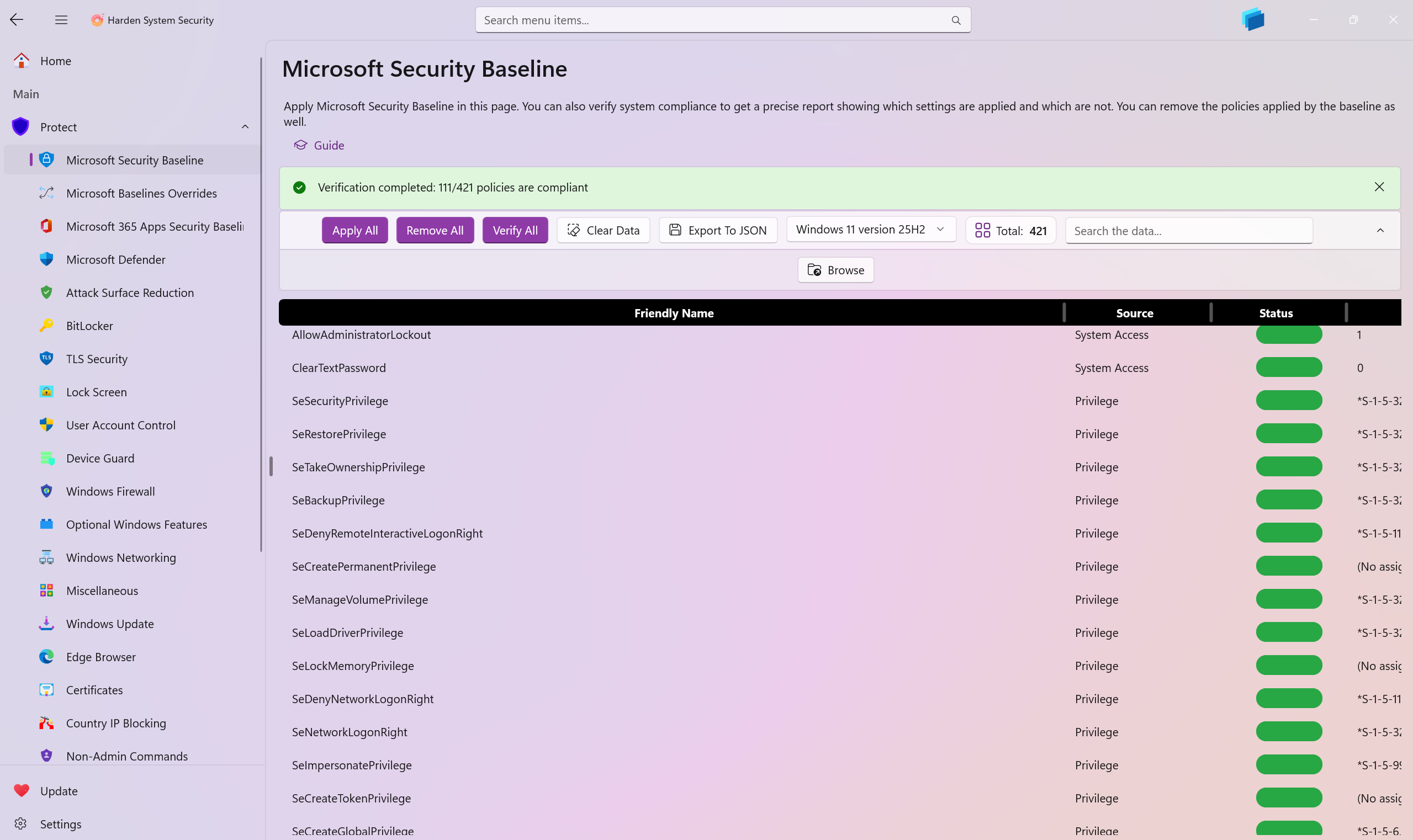The width and height of the screenshot is (1413, 840).
Task: Click the Search the data input field
Action: tap(1188, 231)
